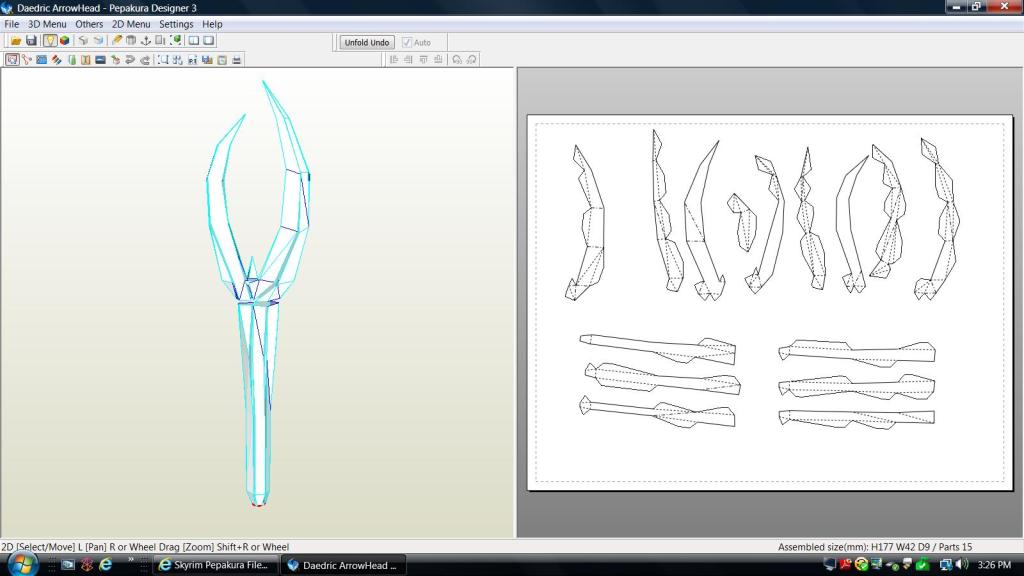Viewport: 1024px width, 576px height.
Task: Click the align top parts icon
Action: tap(423, 59)
